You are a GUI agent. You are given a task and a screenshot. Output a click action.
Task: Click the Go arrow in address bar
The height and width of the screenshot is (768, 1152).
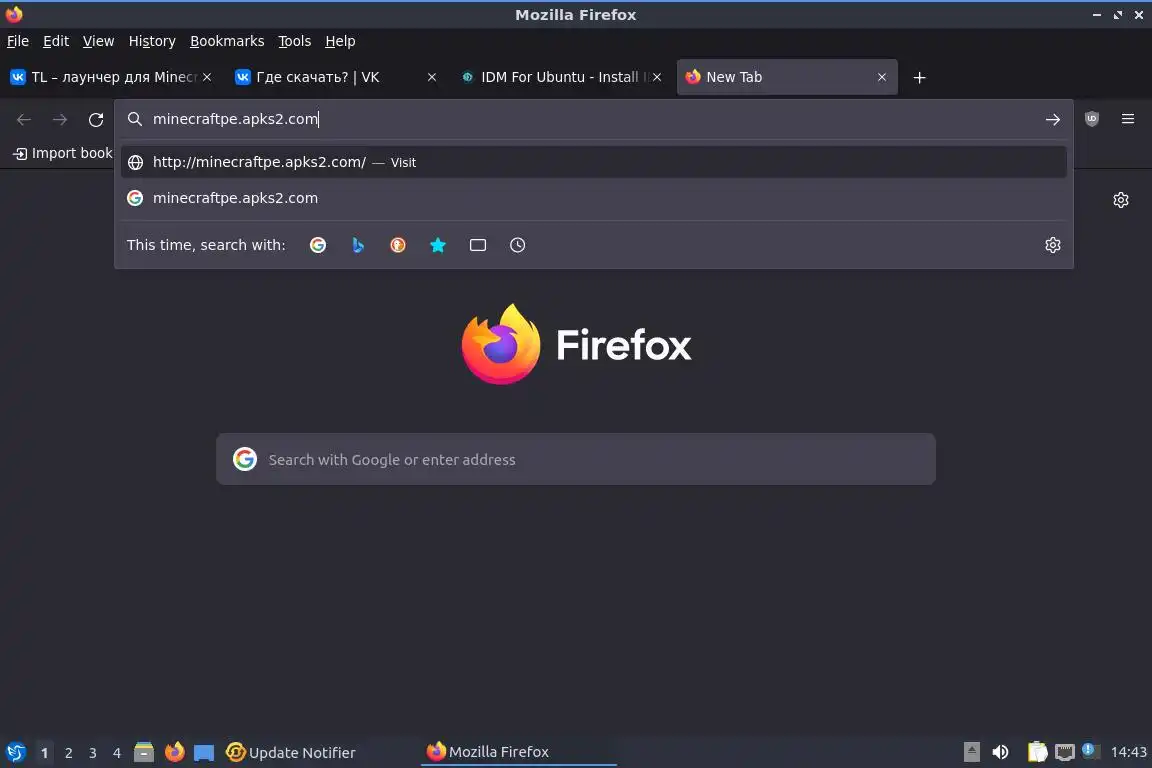(x=1053, y=119)
